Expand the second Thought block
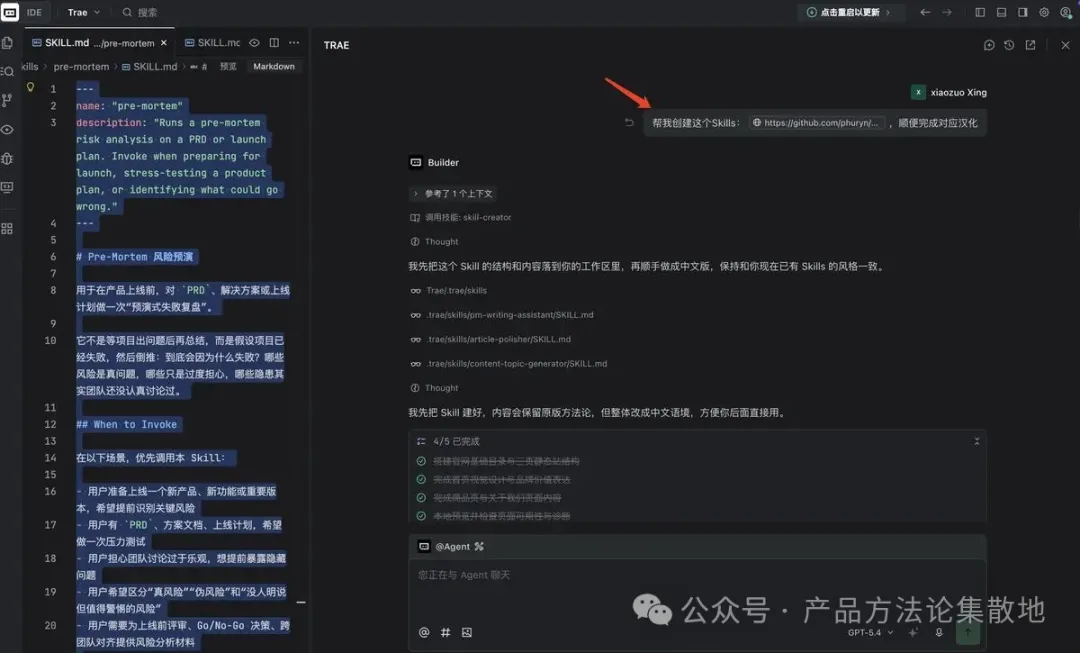 tap(435, 388)
